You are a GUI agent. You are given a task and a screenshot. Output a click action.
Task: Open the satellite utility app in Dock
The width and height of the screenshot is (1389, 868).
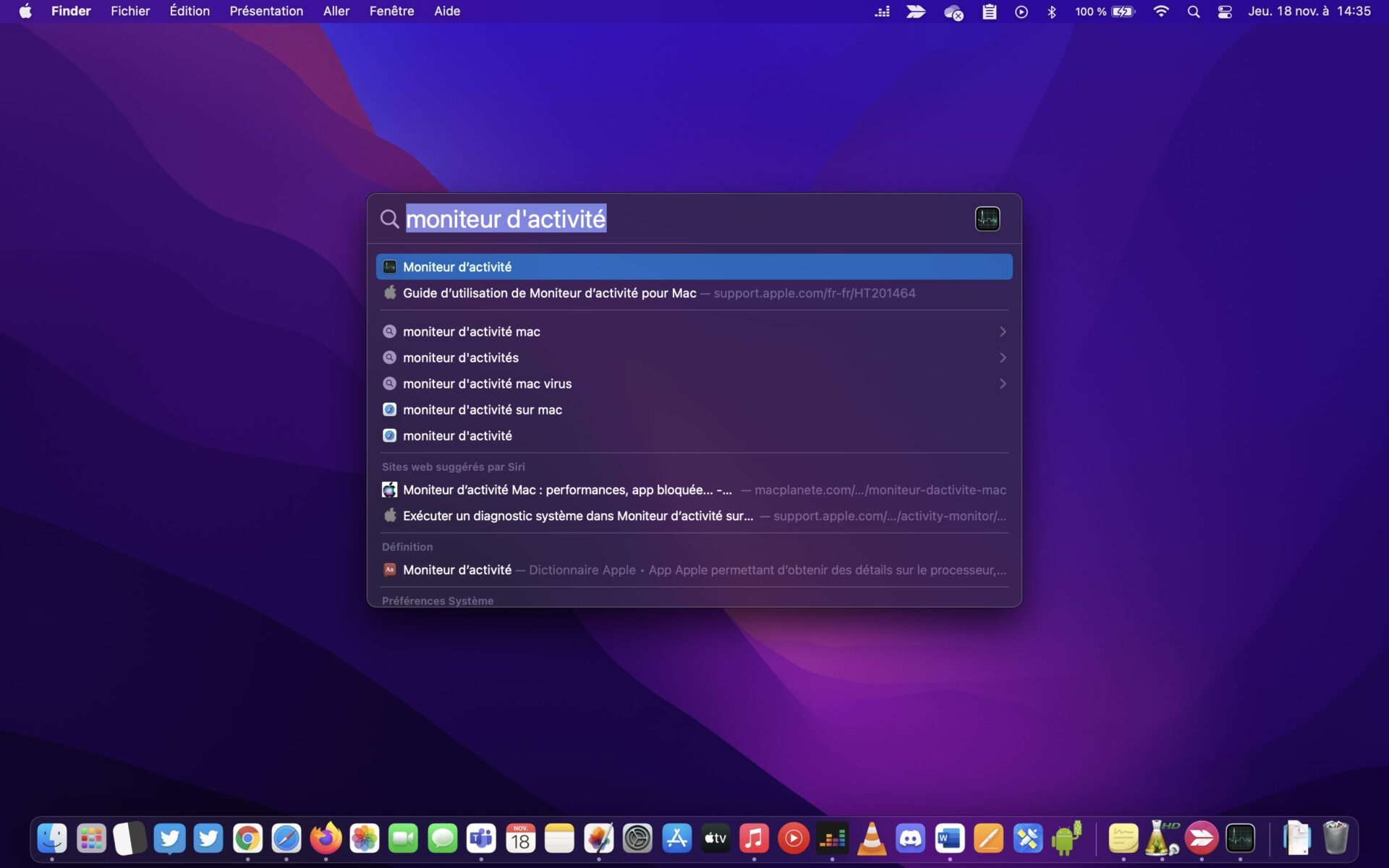(x=1028, y=838)
